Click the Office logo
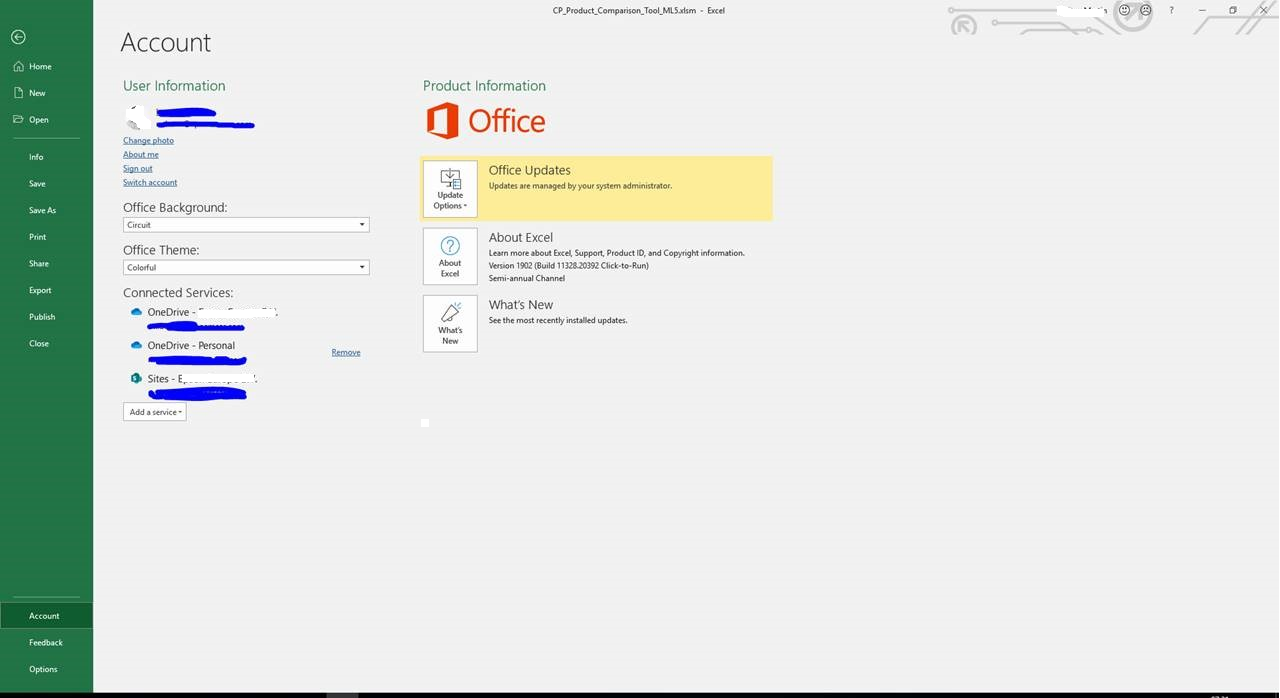This screenshot has width=1280, height=698. click(486, 121)
